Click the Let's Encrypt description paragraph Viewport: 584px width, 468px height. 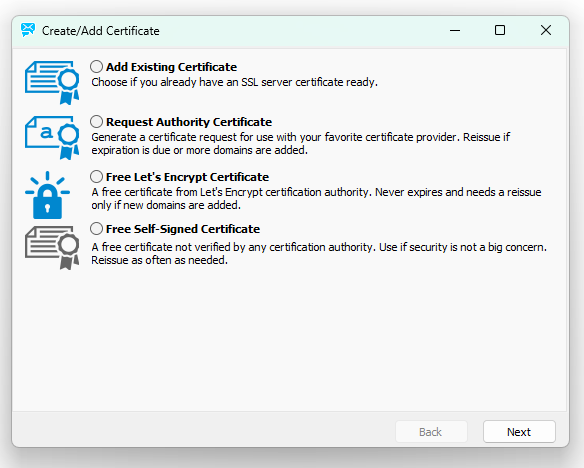[316, 198]
